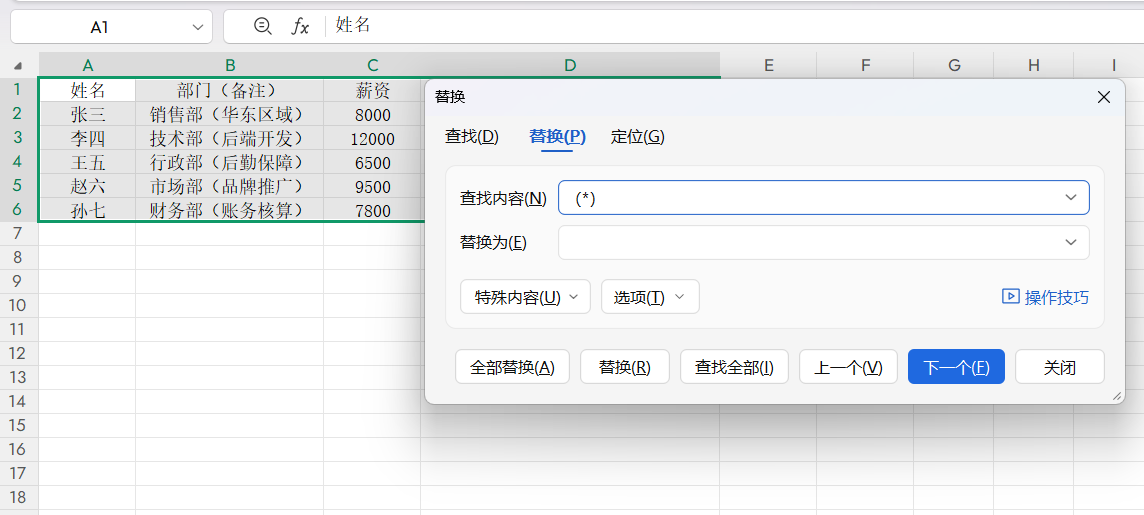Select column D header

coord(570,65)
